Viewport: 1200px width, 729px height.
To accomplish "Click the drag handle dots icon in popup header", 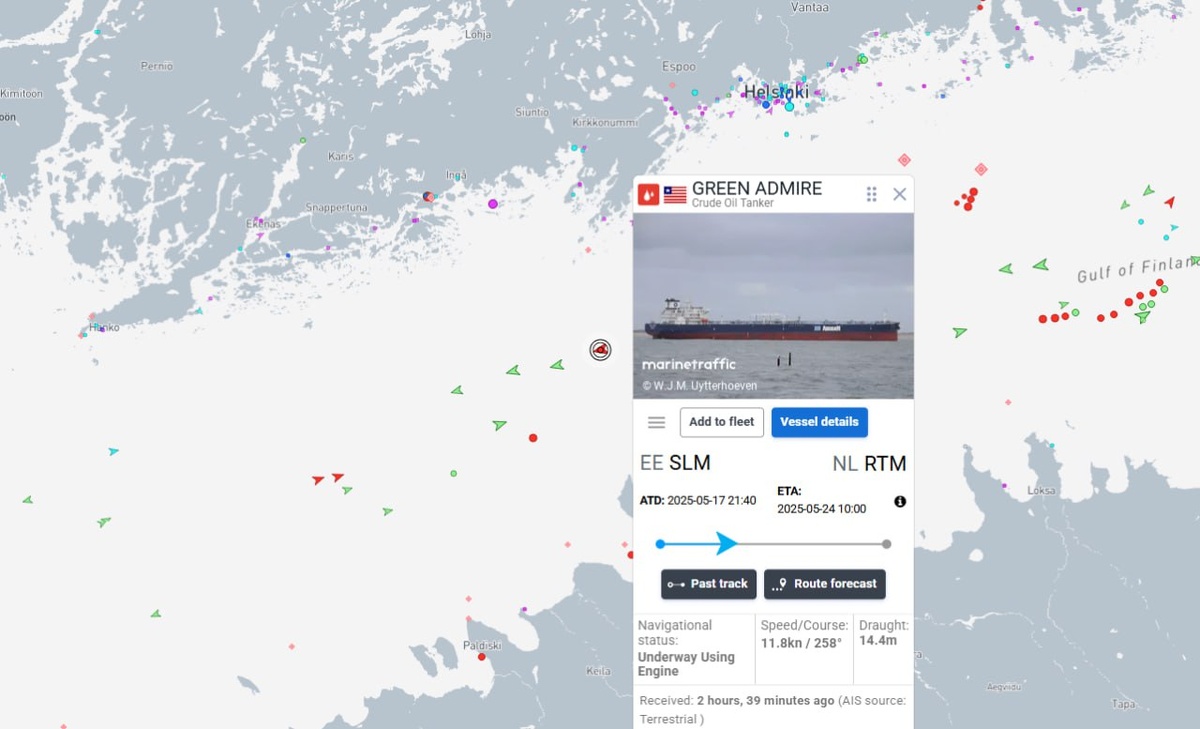I will click(872, 194).
